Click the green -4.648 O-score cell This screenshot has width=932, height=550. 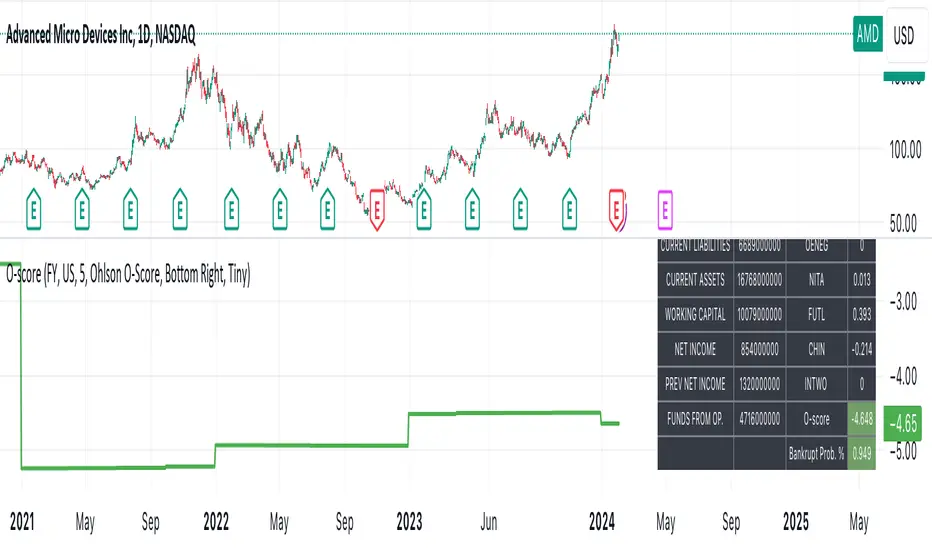point(861,419)
